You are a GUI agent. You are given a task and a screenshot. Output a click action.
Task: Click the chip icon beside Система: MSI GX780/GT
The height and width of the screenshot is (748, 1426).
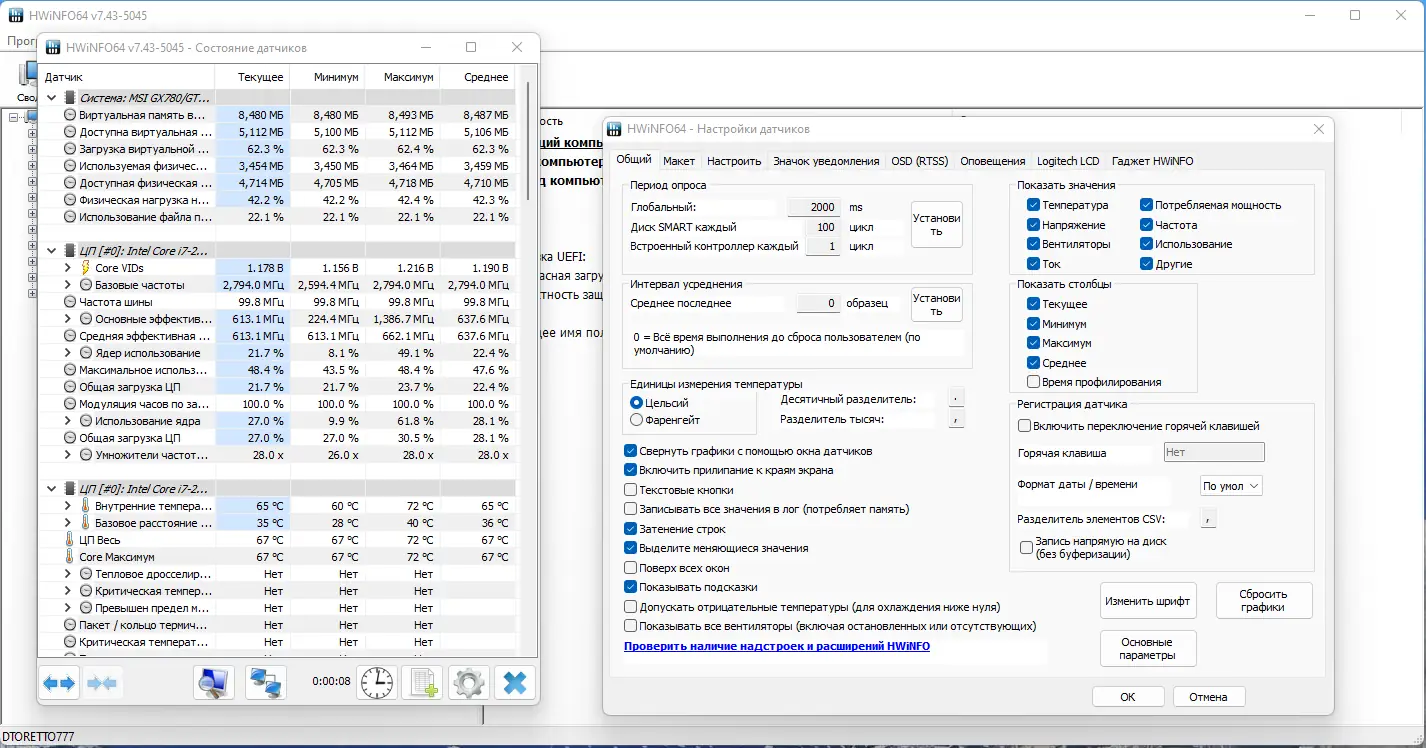(x=70, y=98)
